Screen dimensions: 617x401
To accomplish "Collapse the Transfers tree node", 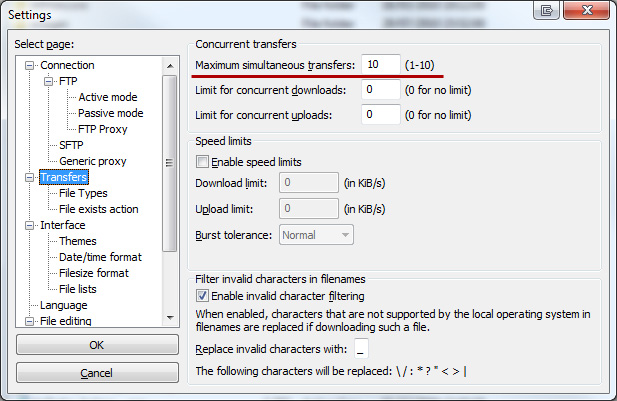I will click(30, 177).
